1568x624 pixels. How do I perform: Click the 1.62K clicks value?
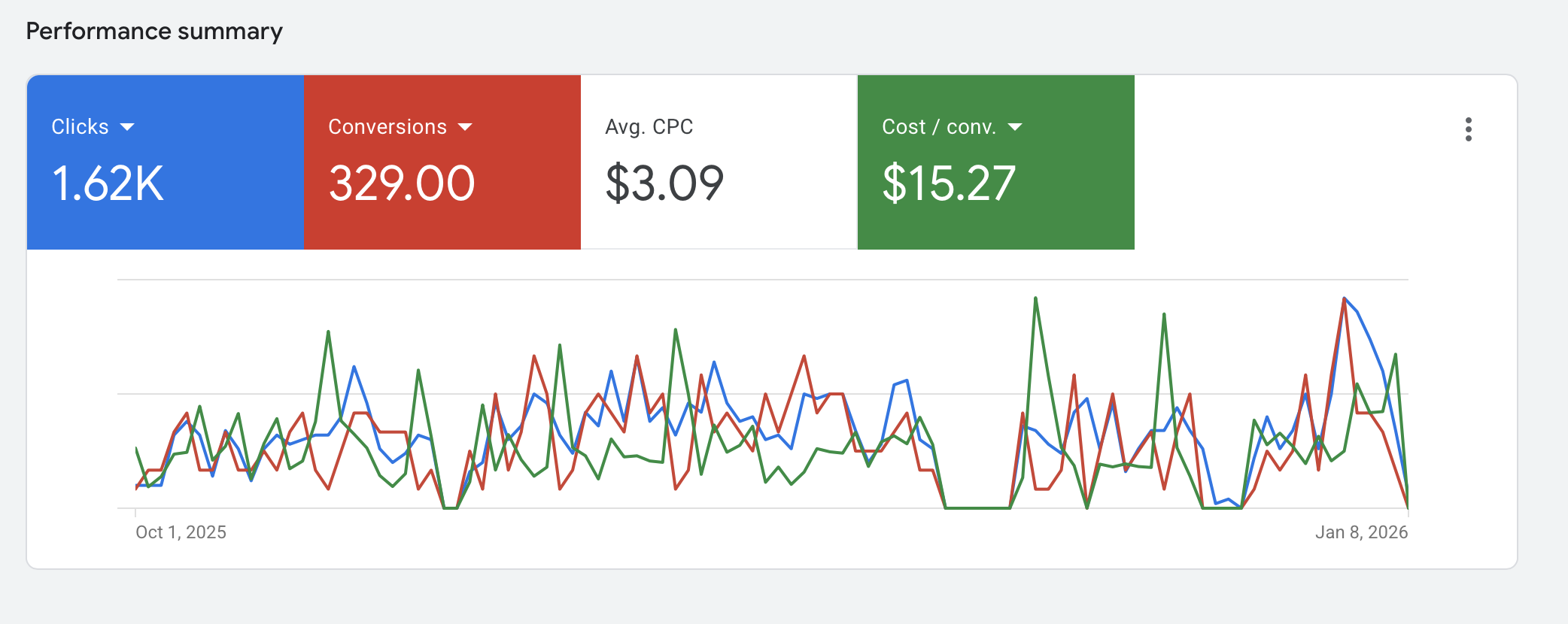[x=108, y=183]
